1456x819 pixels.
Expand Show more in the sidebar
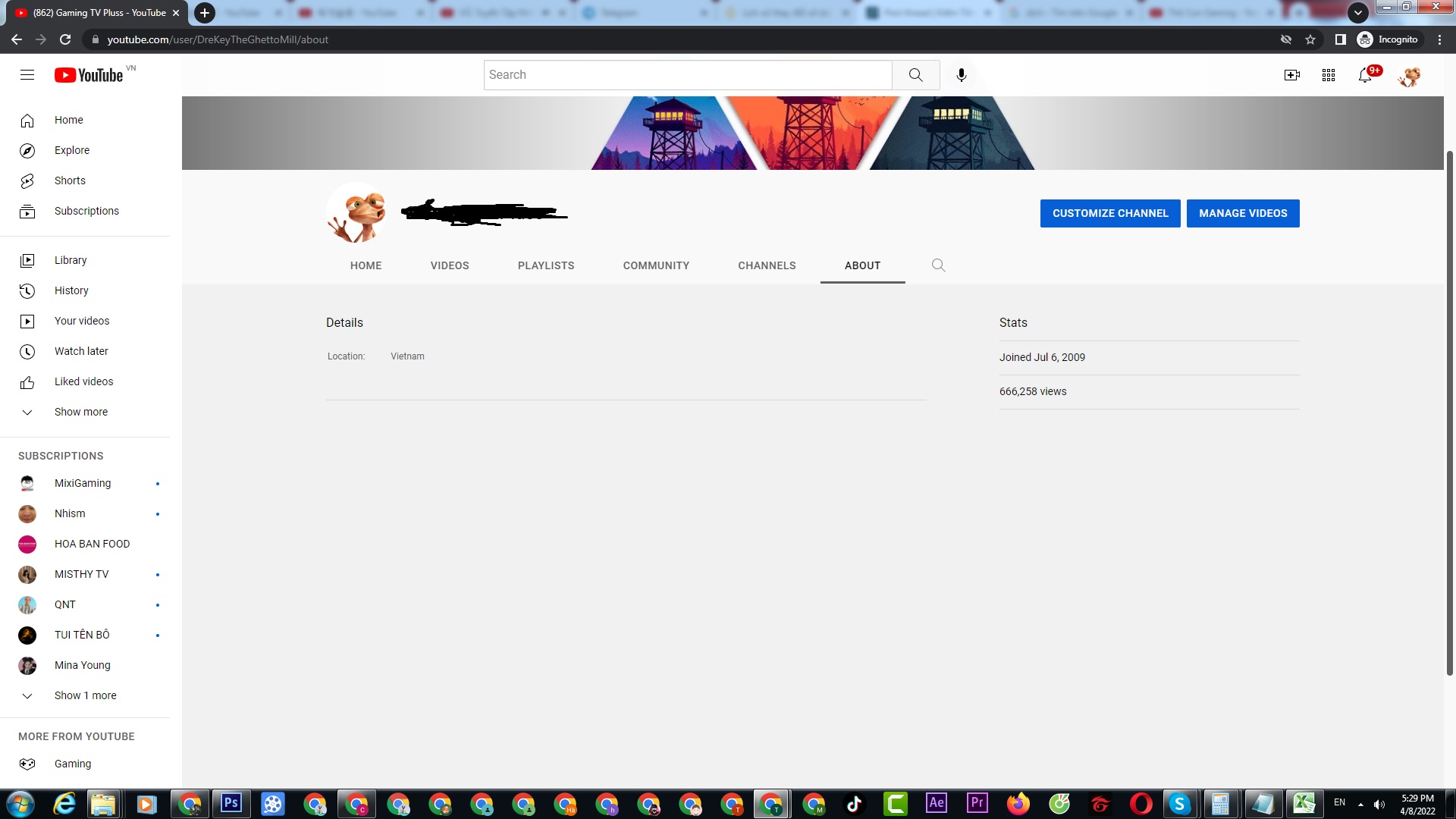click(x=80, y=412)
